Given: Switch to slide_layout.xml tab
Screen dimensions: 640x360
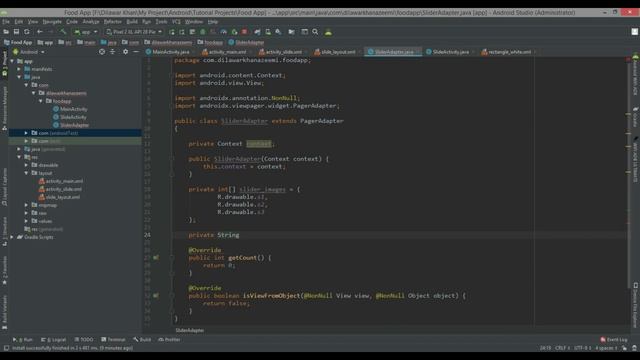Looking at the screenshot, I should (338, 52).
